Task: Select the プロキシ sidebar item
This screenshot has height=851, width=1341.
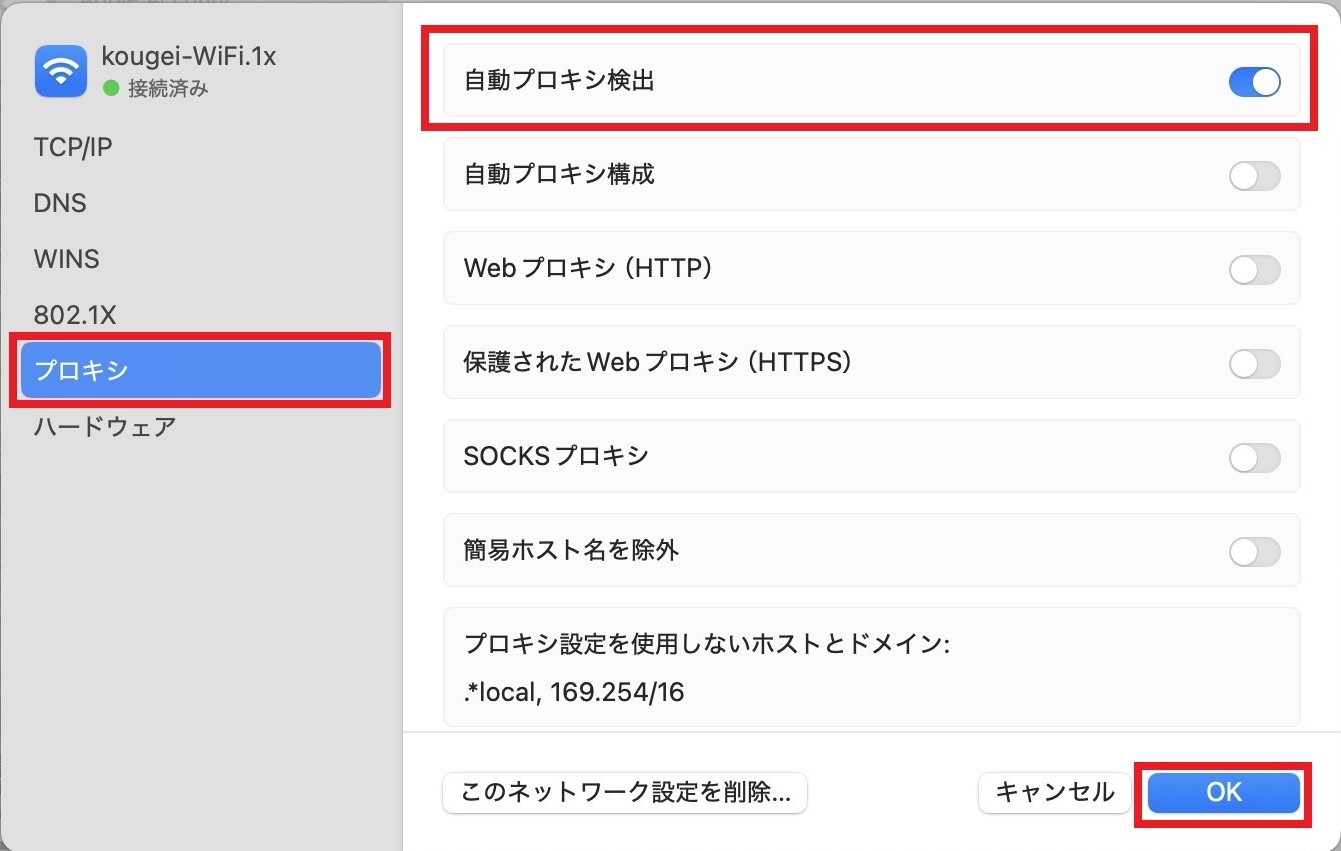Action: click(201, 371)
